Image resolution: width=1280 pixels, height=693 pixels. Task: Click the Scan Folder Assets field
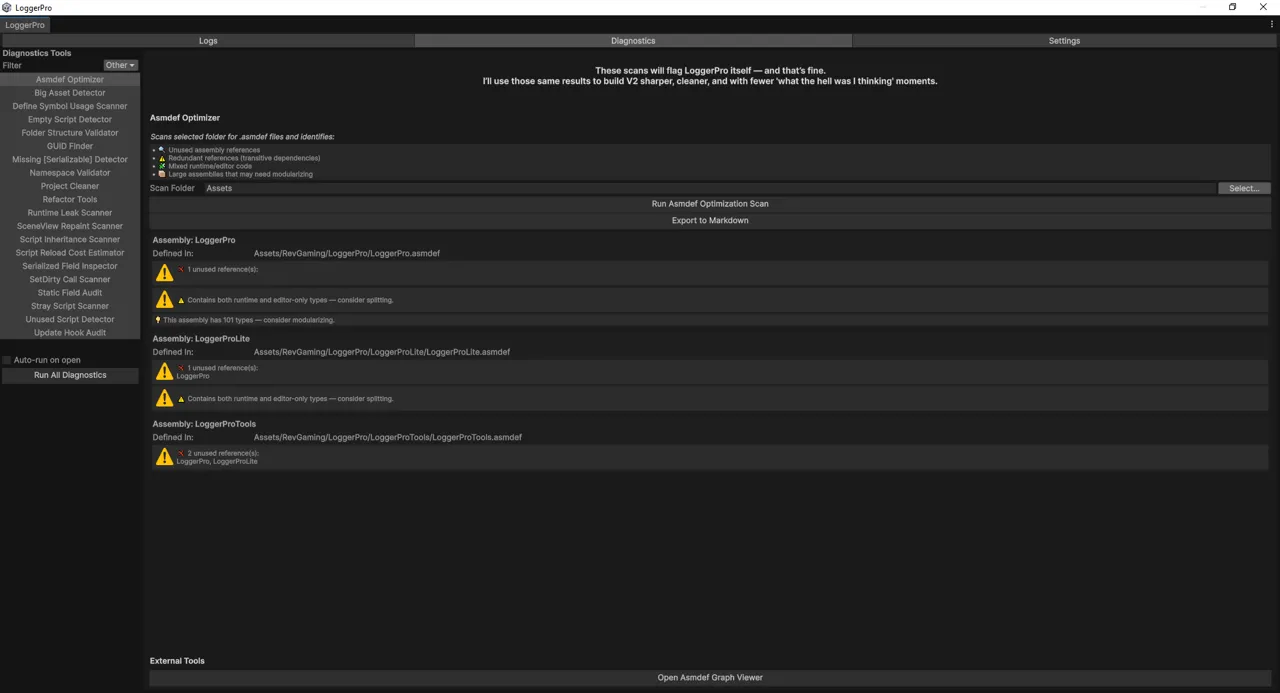(710, 188)
